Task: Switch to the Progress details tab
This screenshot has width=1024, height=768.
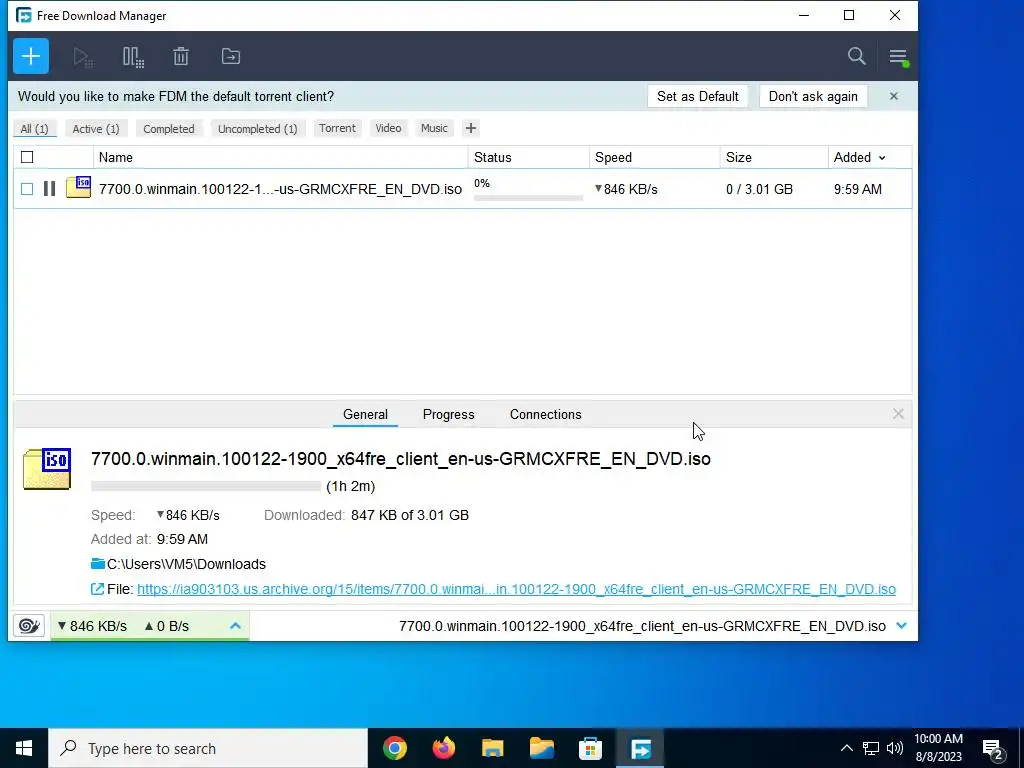Action: 449,414
